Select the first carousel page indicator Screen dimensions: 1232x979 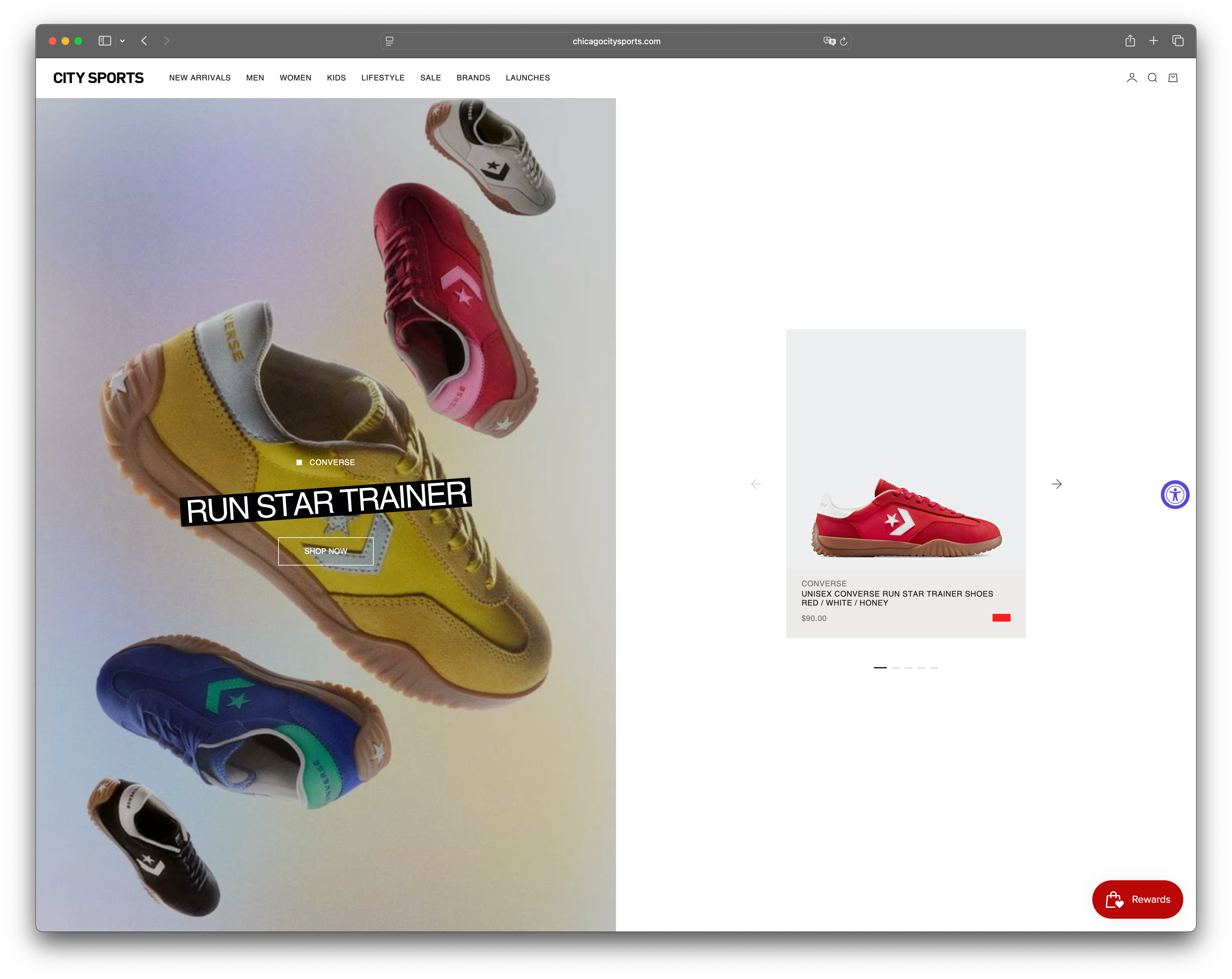click(x=880, y=667)
